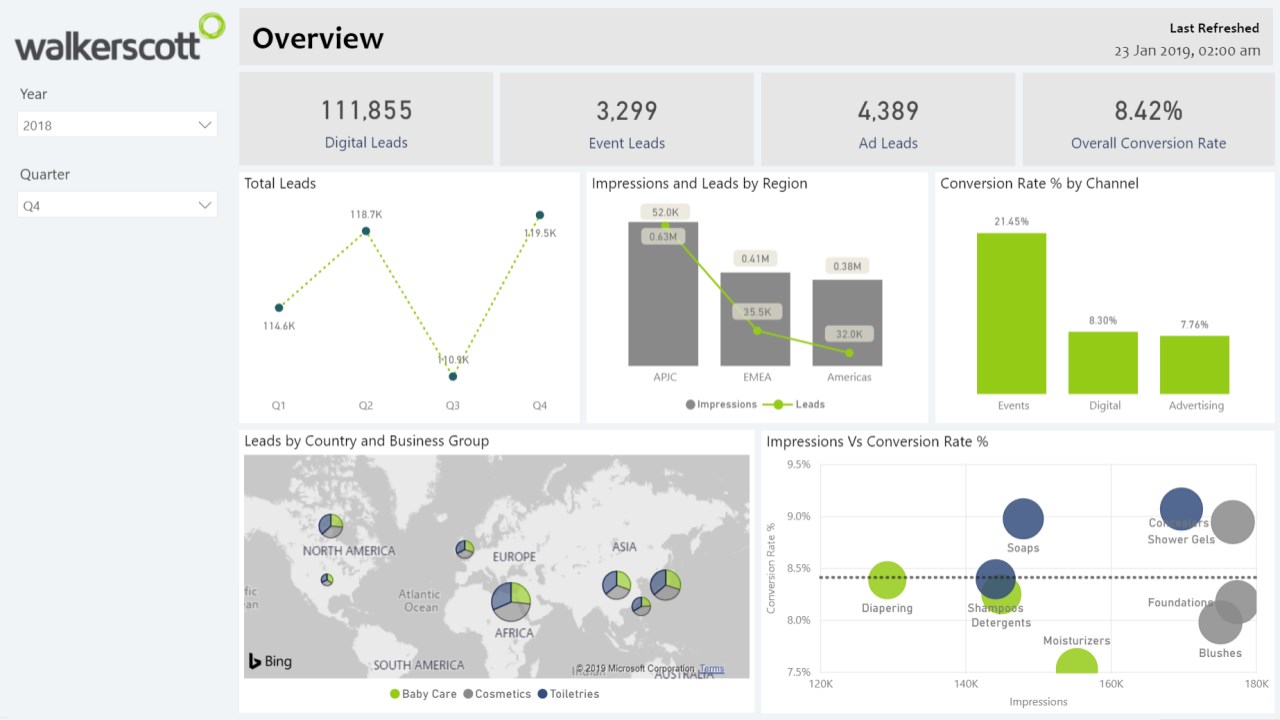Click the Americas leads point 32.0K
The height and width of the screenshot is (720, 1280).
pos(849,352)
